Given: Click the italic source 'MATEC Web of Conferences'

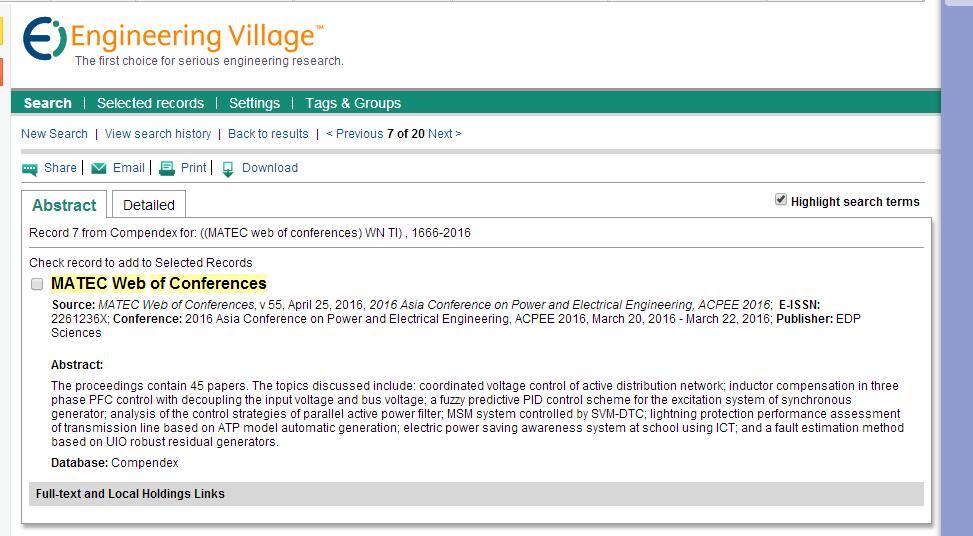Looking at the screenshot, I should tap(177, 305).
